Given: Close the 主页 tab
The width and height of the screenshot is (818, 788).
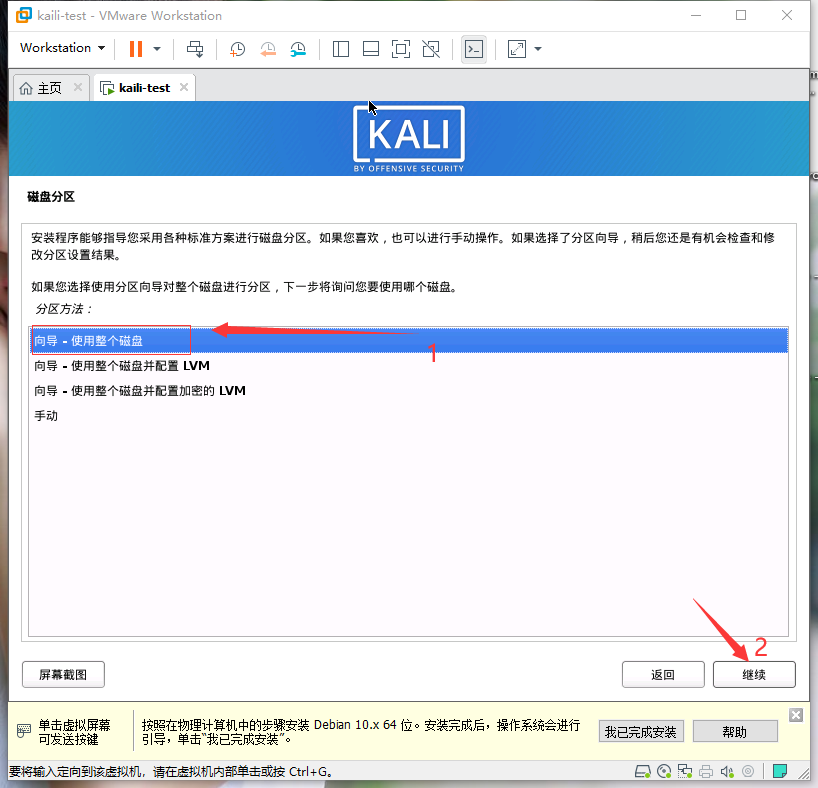Looking at the screenshot, I should tap(78, 87).
